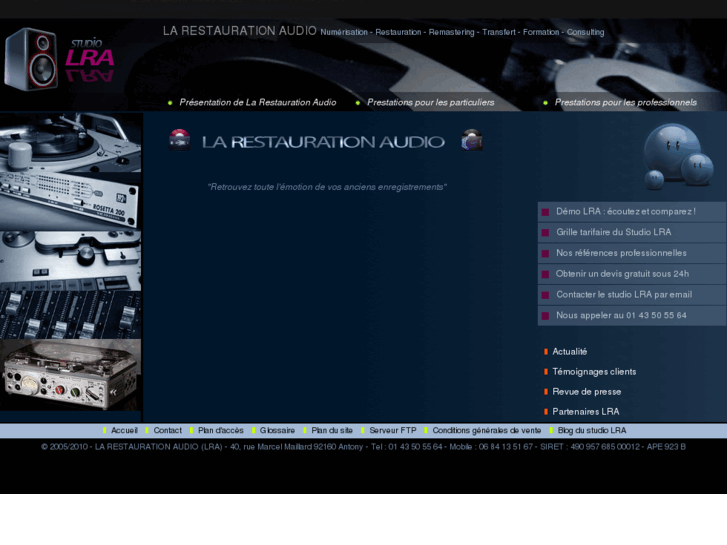Viewport: 727px width, 545px height.
Task: Click the reel-to-reel tape deck photo
Action: (x=70, y=261)
